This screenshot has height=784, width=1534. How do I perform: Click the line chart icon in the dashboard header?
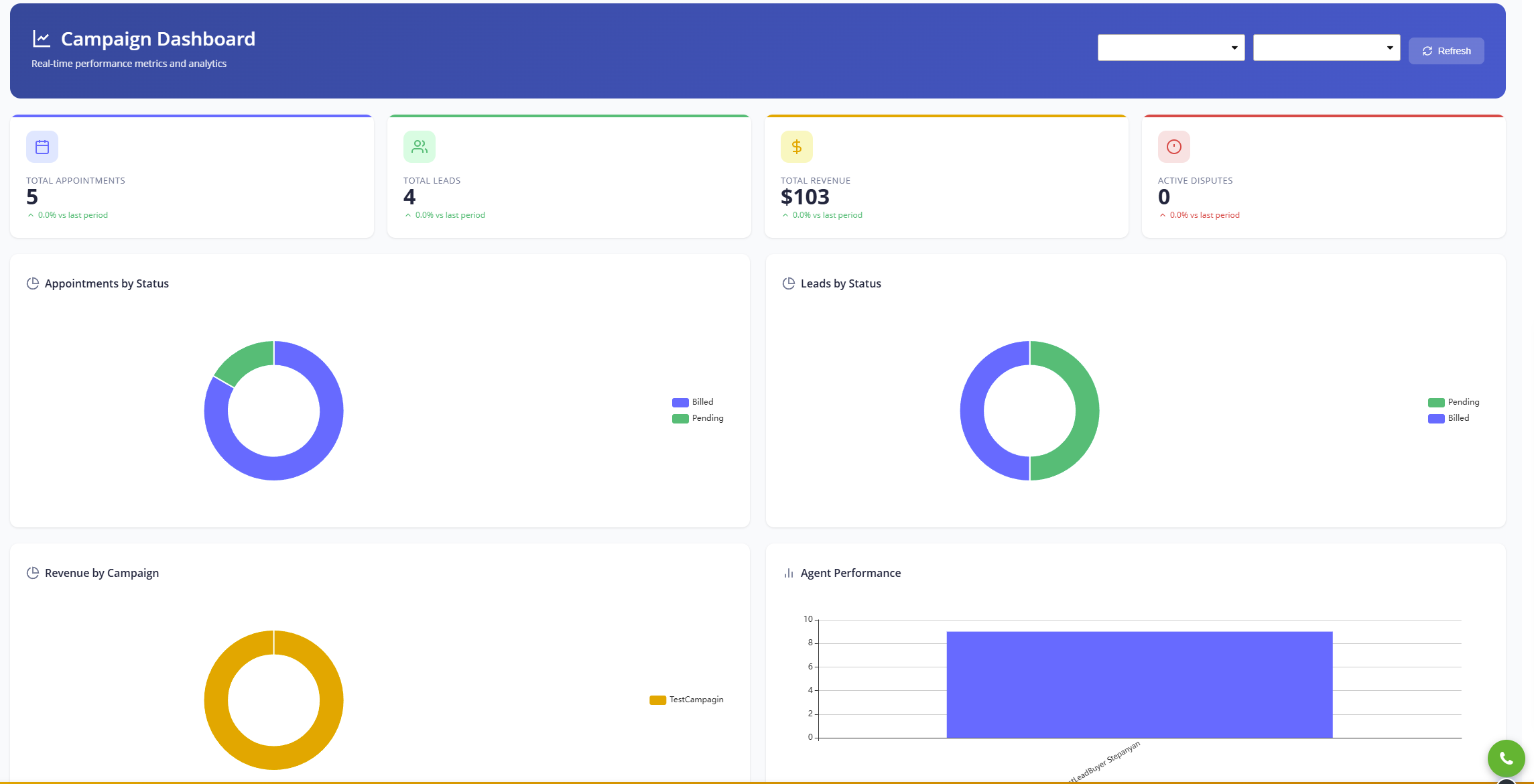pos(42,38)
